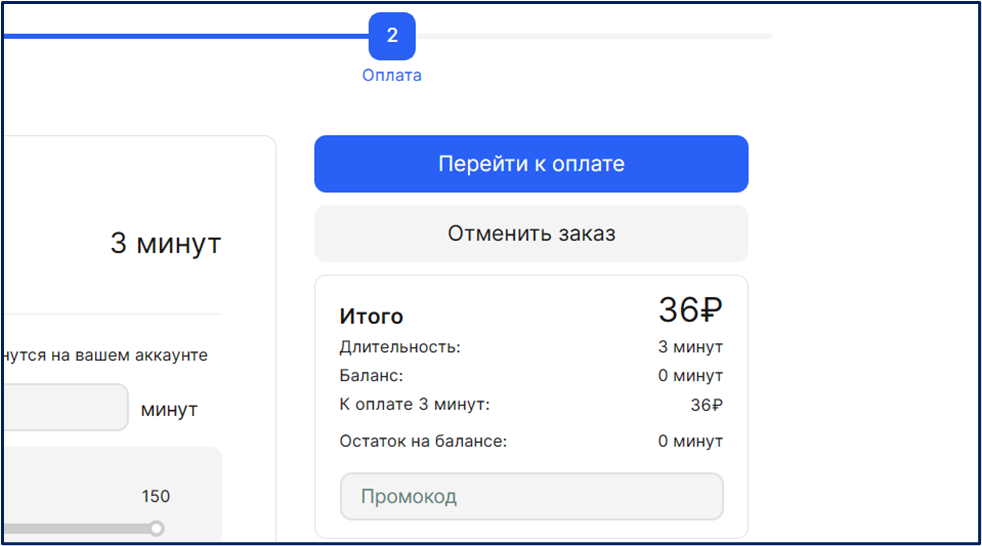Cancel the order with Отменить заказ
The height and width of the screenshot is (546, 982).
[531, 234]
